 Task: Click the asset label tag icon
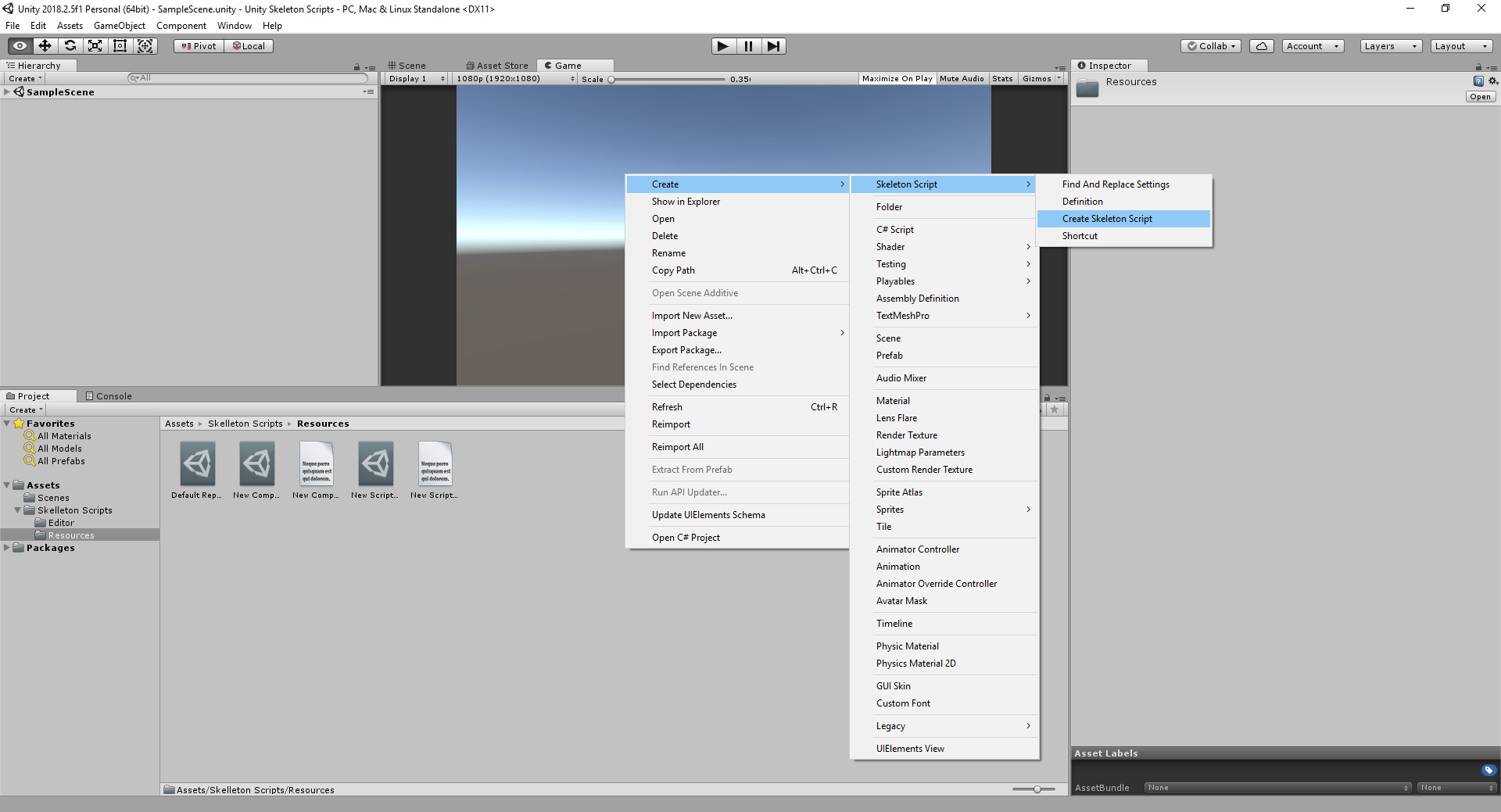(x=1488, y=770)
